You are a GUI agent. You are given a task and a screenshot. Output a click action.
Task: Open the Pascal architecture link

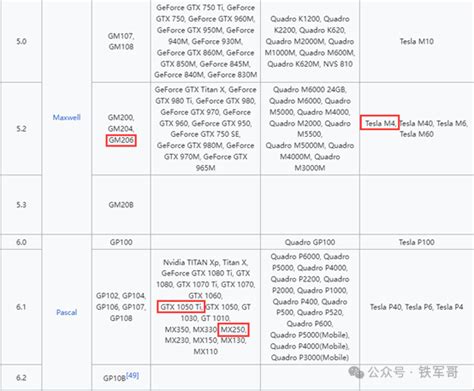coord(67,312)
